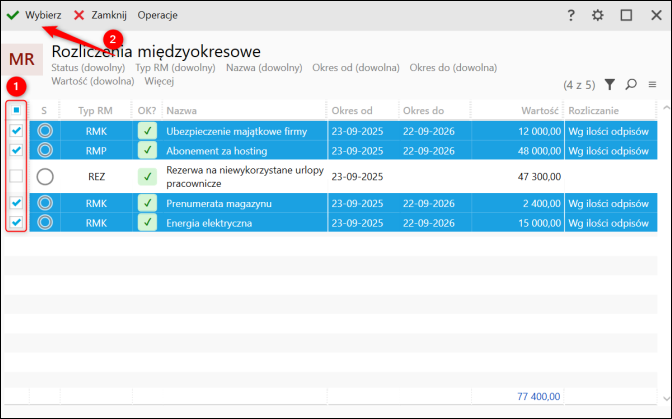Open the hamburger list menu icon
The image size is (672, 419).
coord(652,85)
